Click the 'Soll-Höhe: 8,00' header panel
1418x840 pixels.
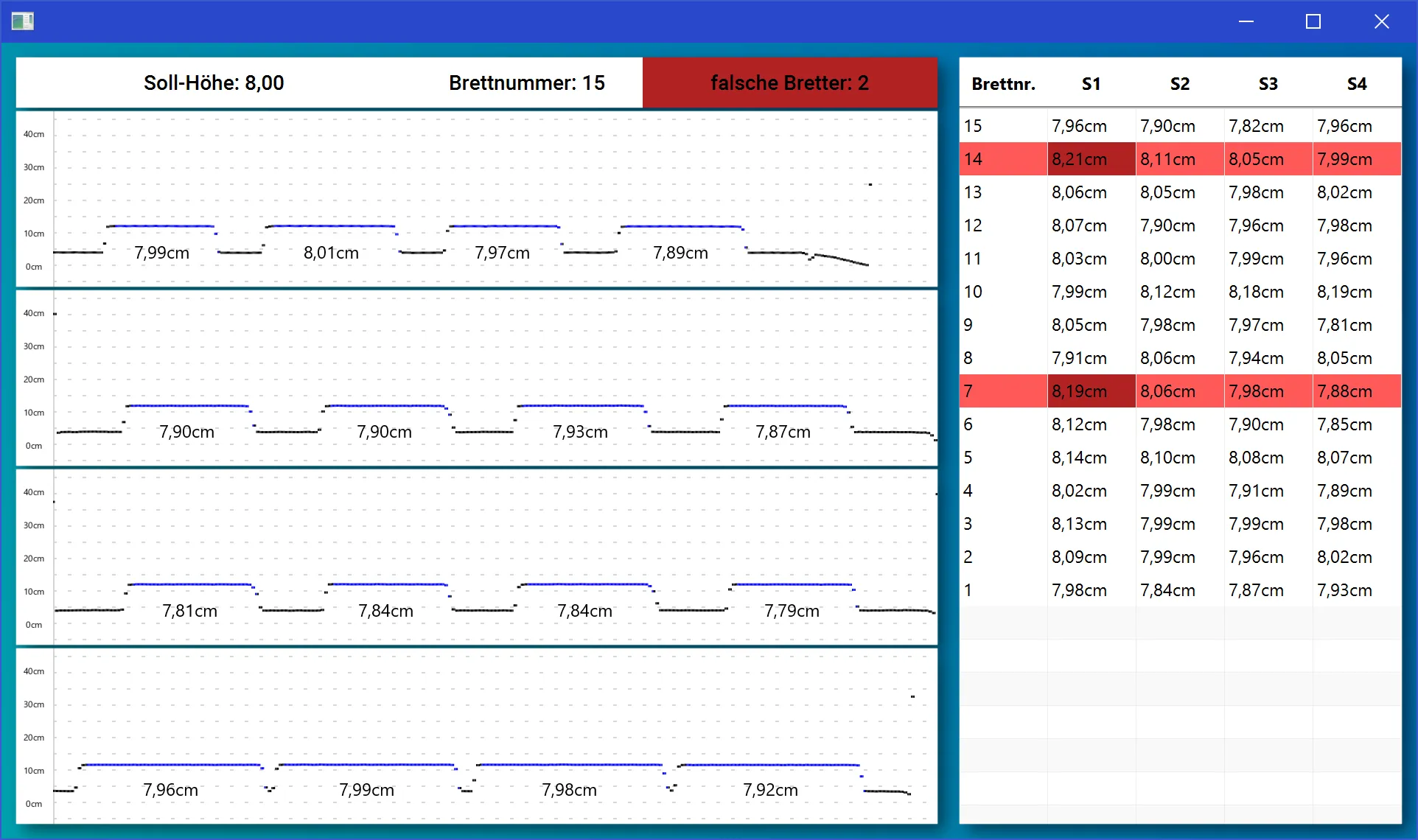214,83
